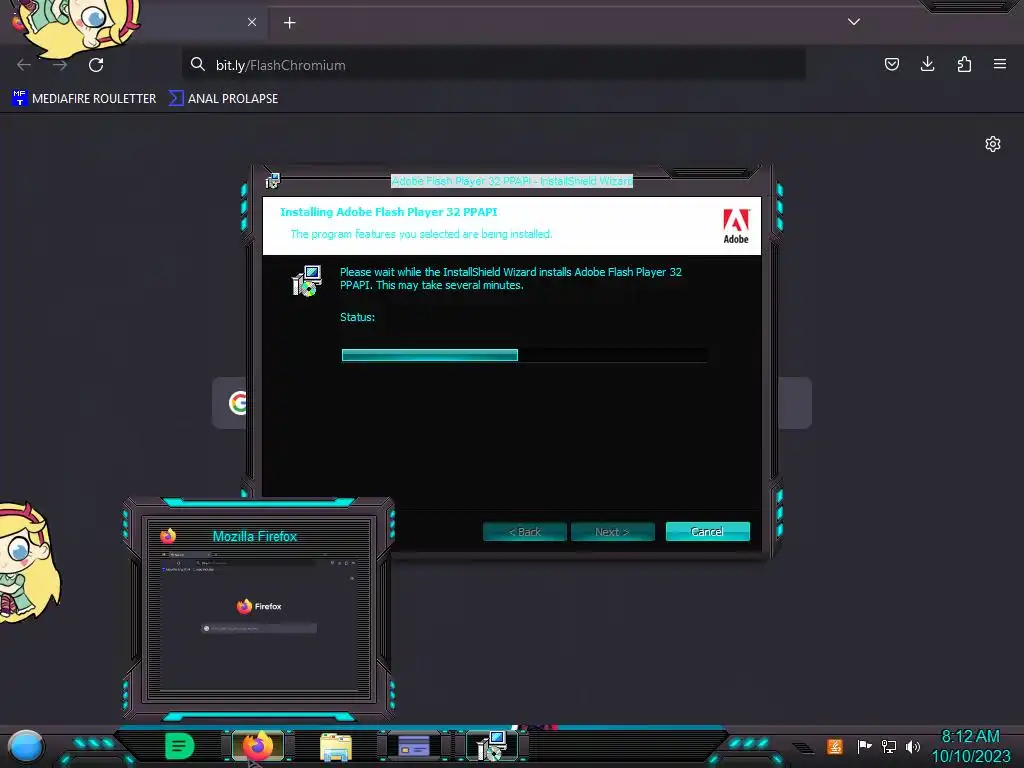The image size is (1024, 768).
Task: Open the Firefox hamburger menu
Action: tap(1000, 64)
